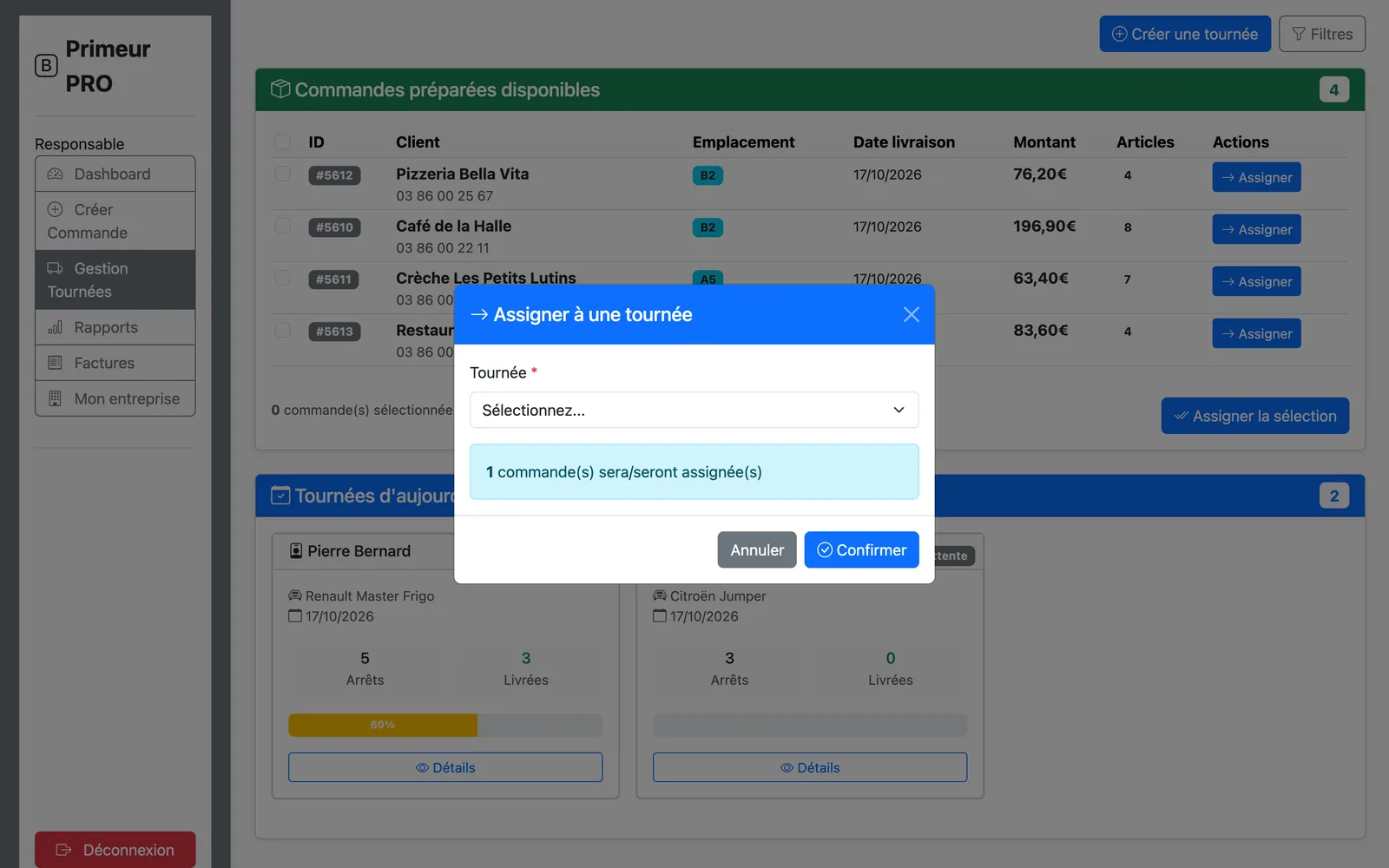Check the box for order #5611
1389x868 pixels.
pyautogui.click(x=283, y=278)
